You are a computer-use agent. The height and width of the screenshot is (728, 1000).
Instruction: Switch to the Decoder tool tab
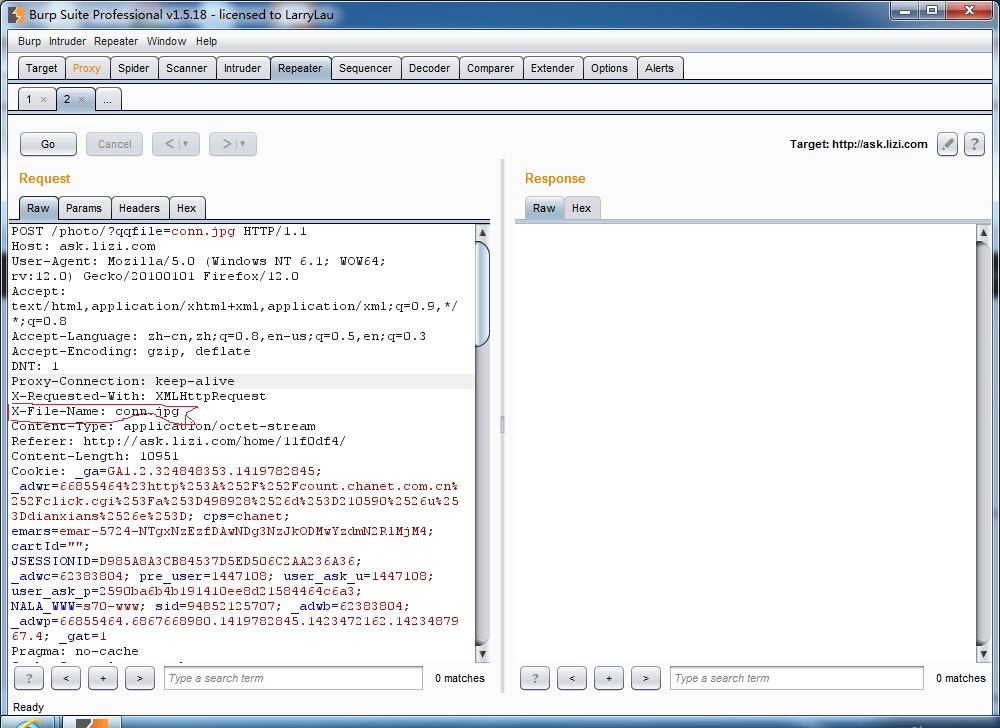pos(429,68)
